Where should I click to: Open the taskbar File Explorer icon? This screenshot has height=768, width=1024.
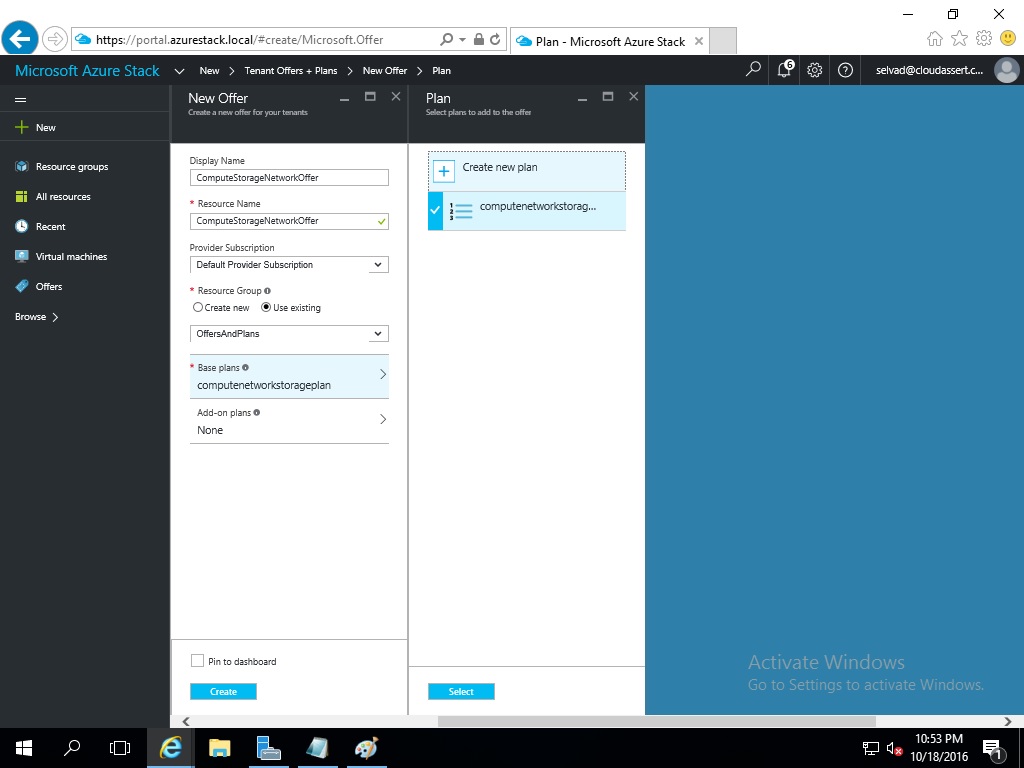pos(219,748)
